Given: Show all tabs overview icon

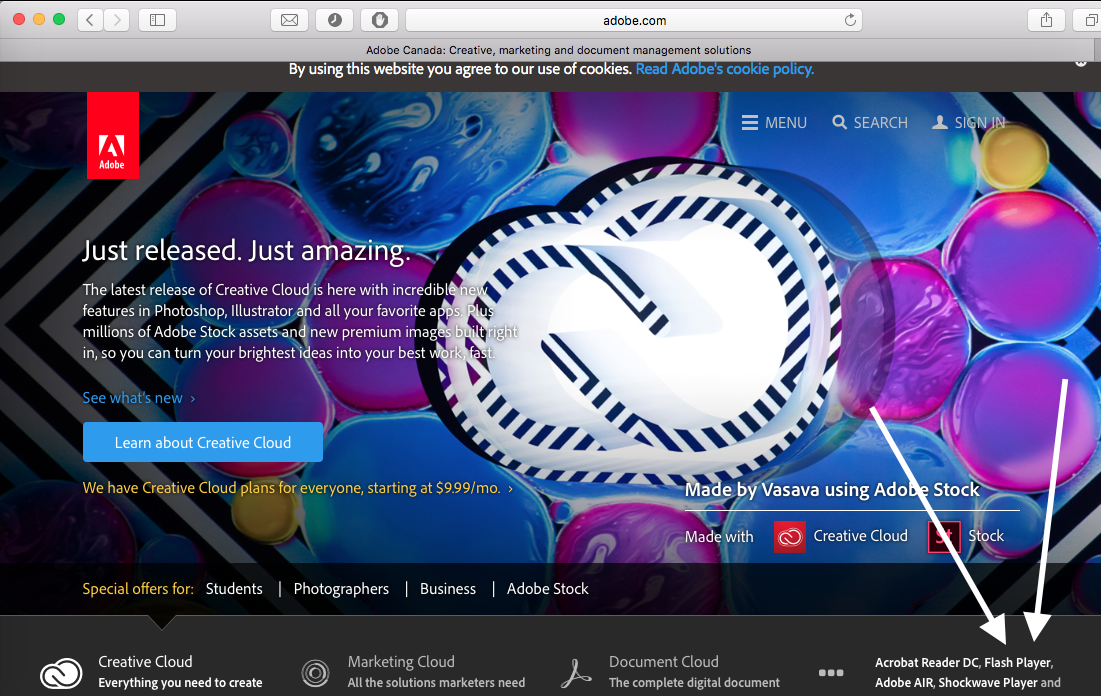Looking at the screenshot, I should tap(1088, 20).
